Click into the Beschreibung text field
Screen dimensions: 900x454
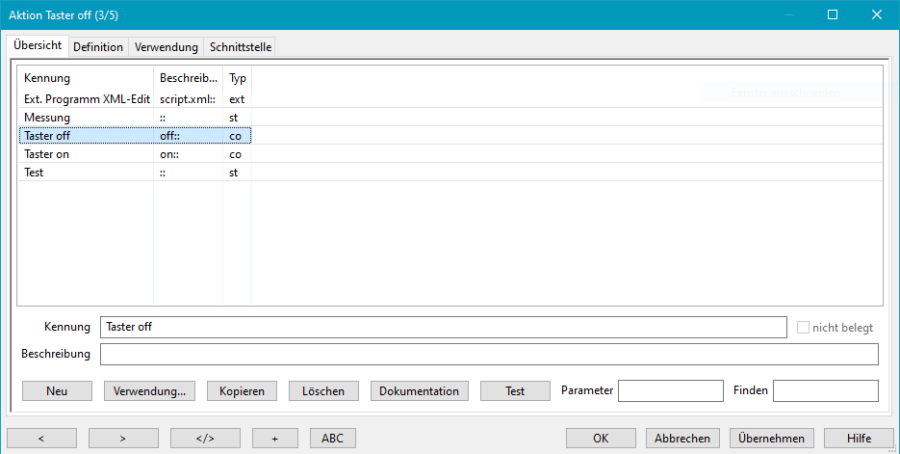coord(489,354)
